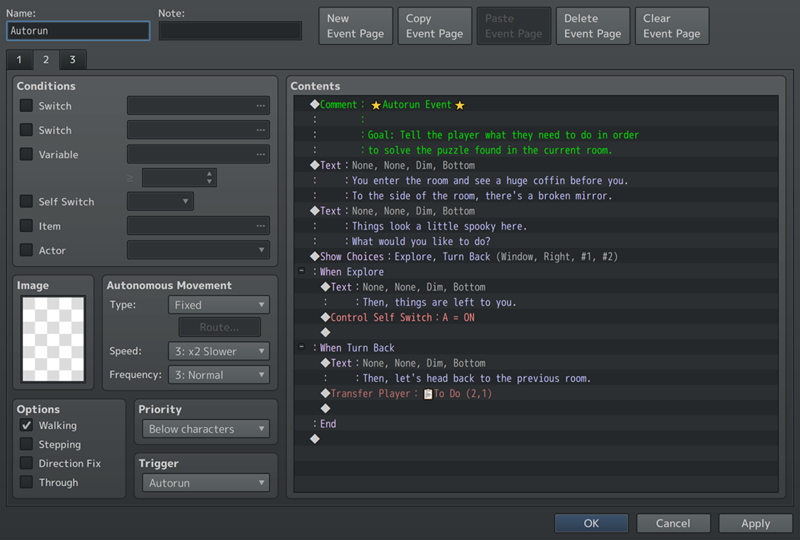Switch to event page tab 3
Viewport: 800px width, 540px height.
coord(72,61)
